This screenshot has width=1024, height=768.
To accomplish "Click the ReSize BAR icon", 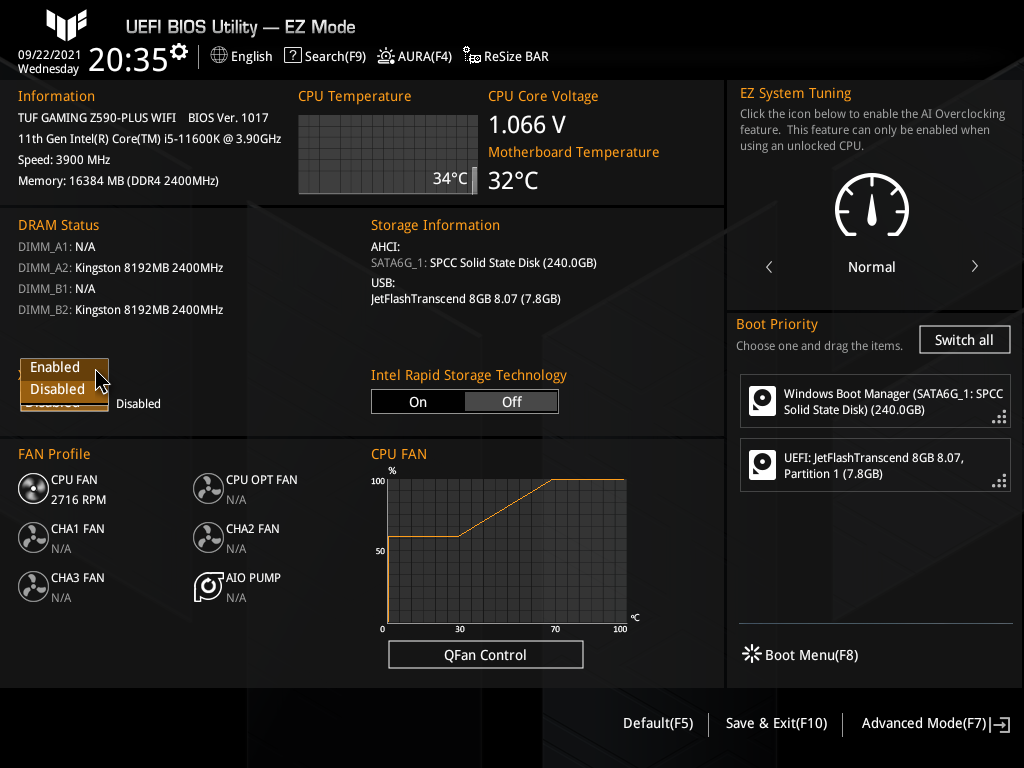I will coord(472,56).
